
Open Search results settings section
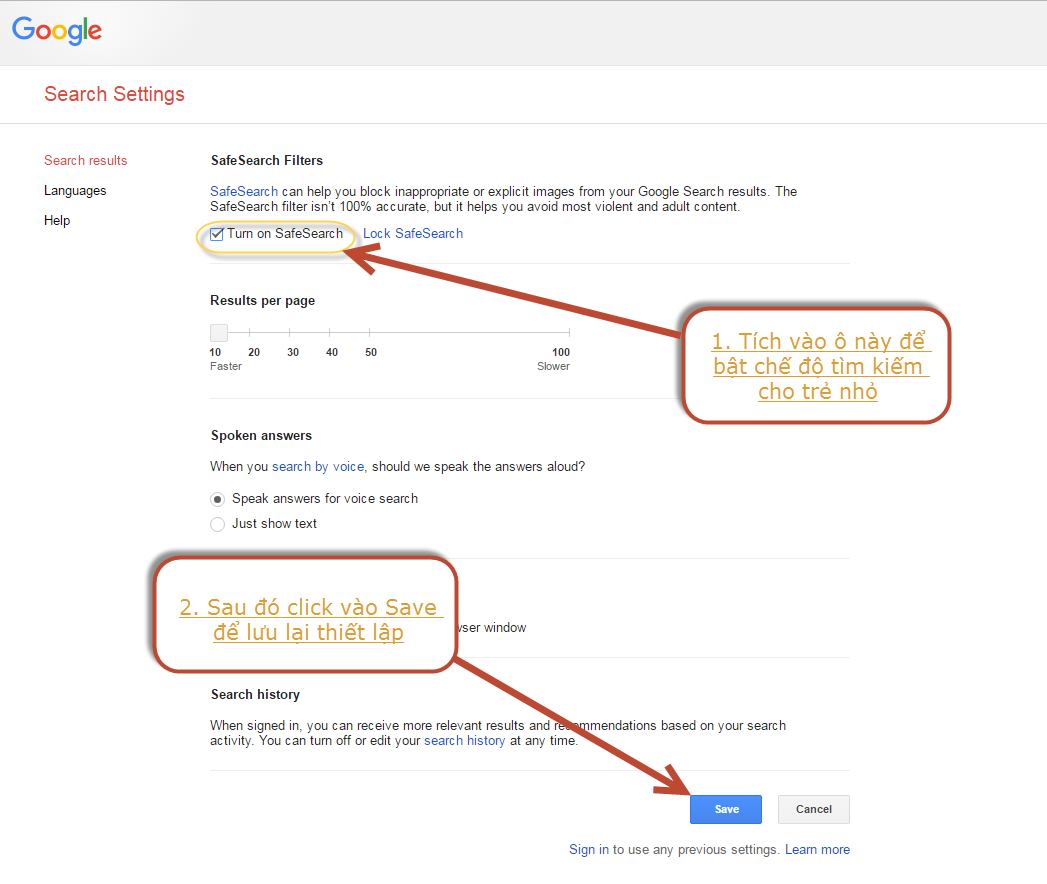click(x=85, y=160)
